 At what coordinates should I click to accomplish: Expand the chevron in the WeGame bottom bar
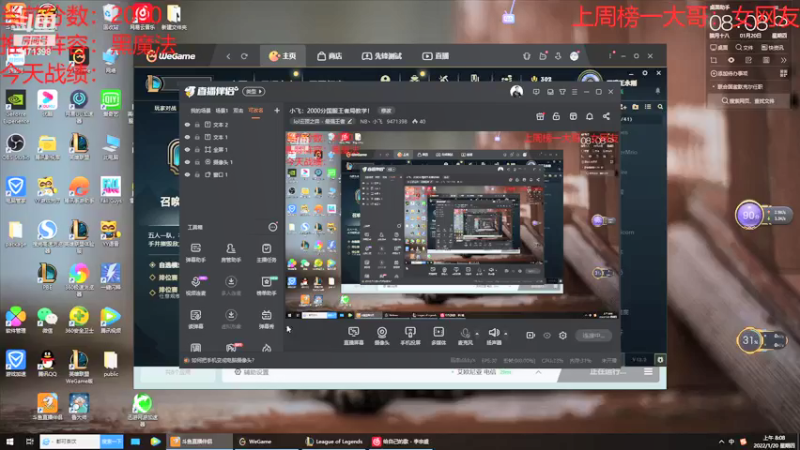tap(538, 372)
